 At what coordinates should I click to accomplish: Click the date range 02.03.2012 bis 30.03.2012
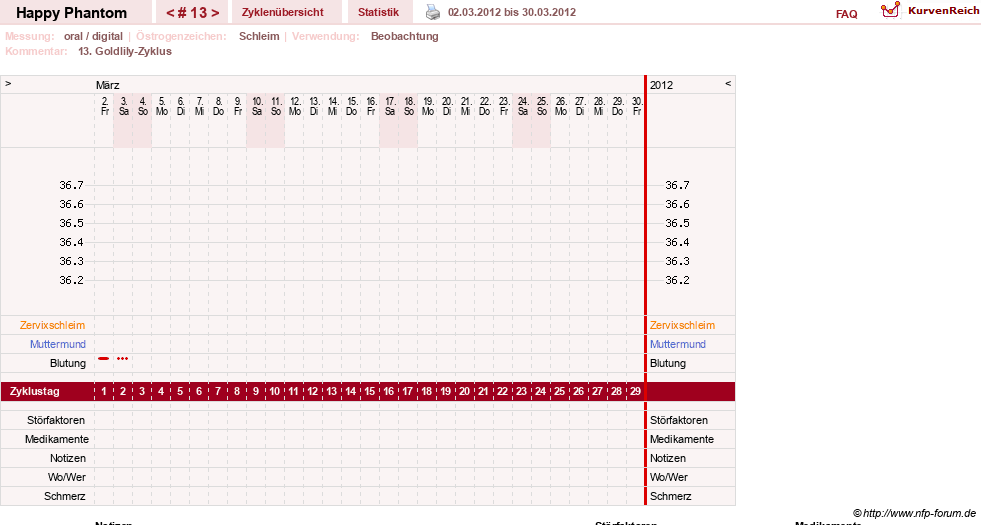(x=512, y=12)
